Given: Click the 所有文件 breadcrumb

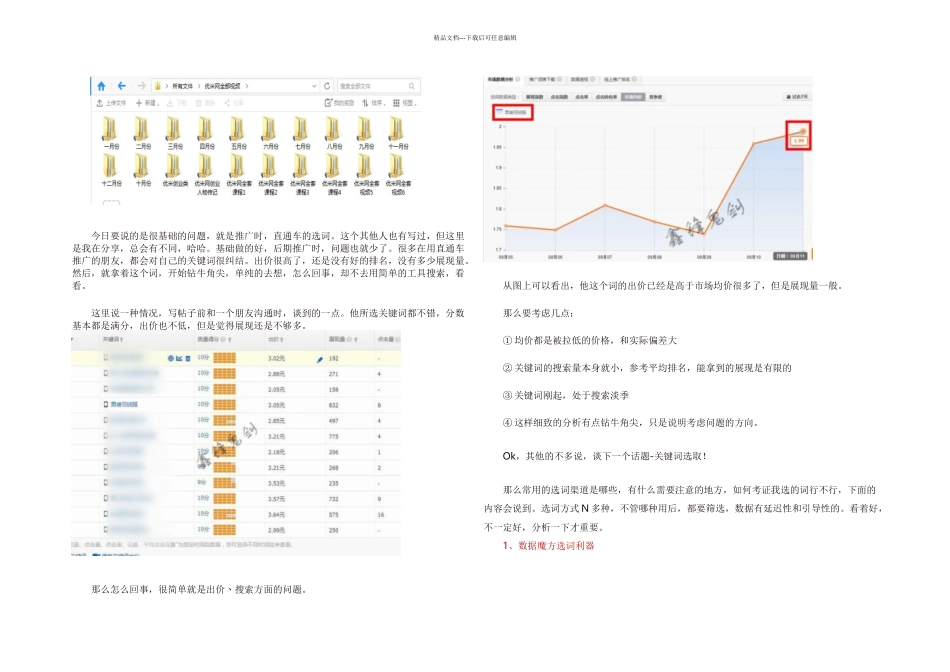Looking at the screenshot, I should (x=182, y=86).
